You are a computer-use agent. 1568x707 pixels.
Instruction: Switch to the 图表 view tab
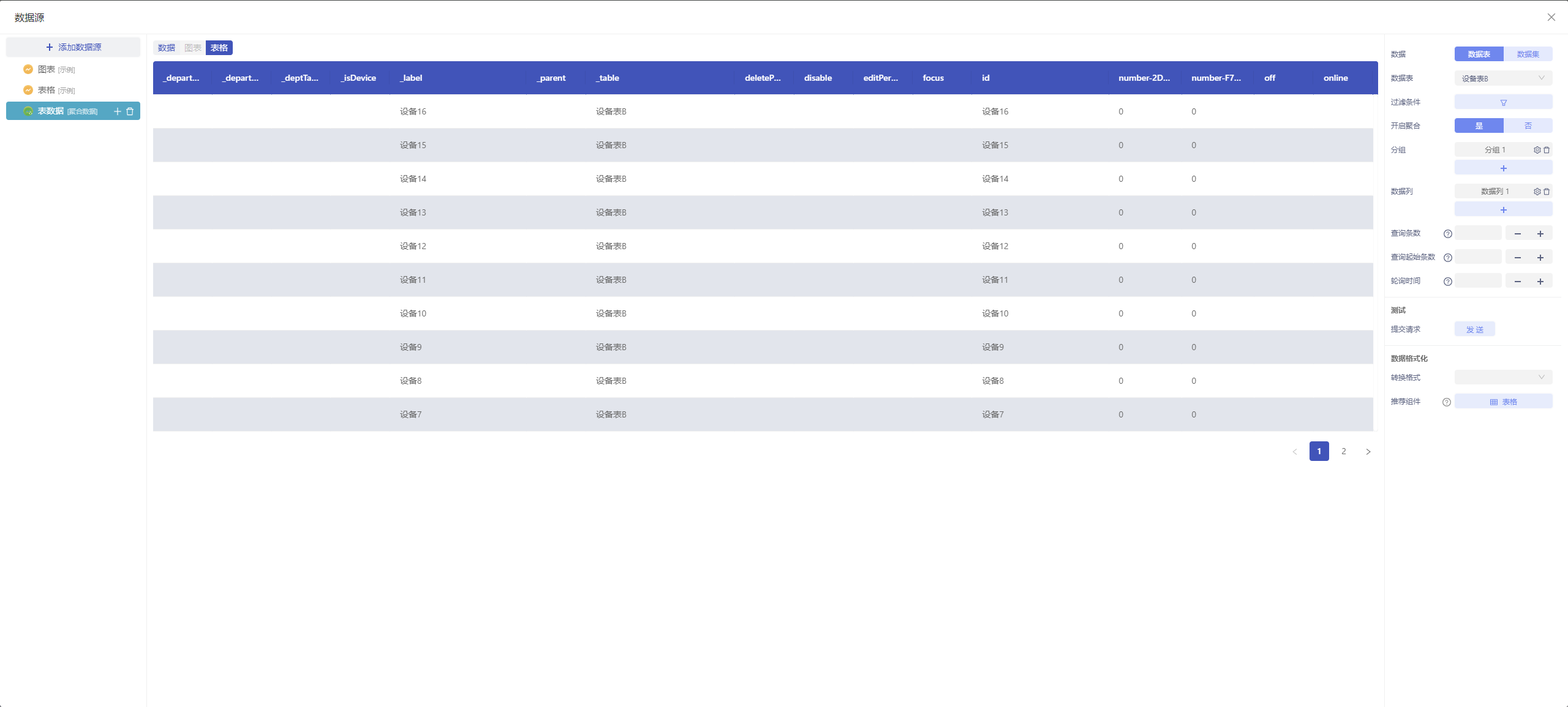click(193, 48)
